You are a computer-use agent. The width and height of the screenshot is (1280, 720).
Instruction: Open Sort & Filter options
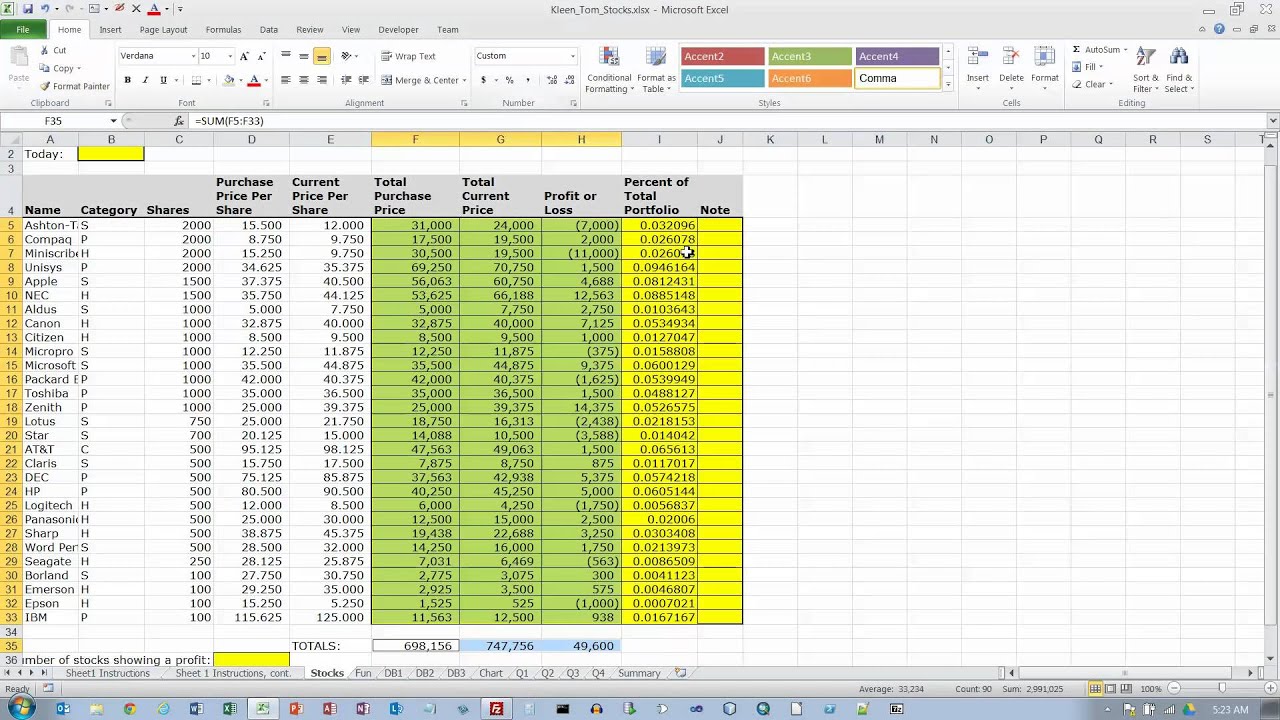pos(1146,71)
